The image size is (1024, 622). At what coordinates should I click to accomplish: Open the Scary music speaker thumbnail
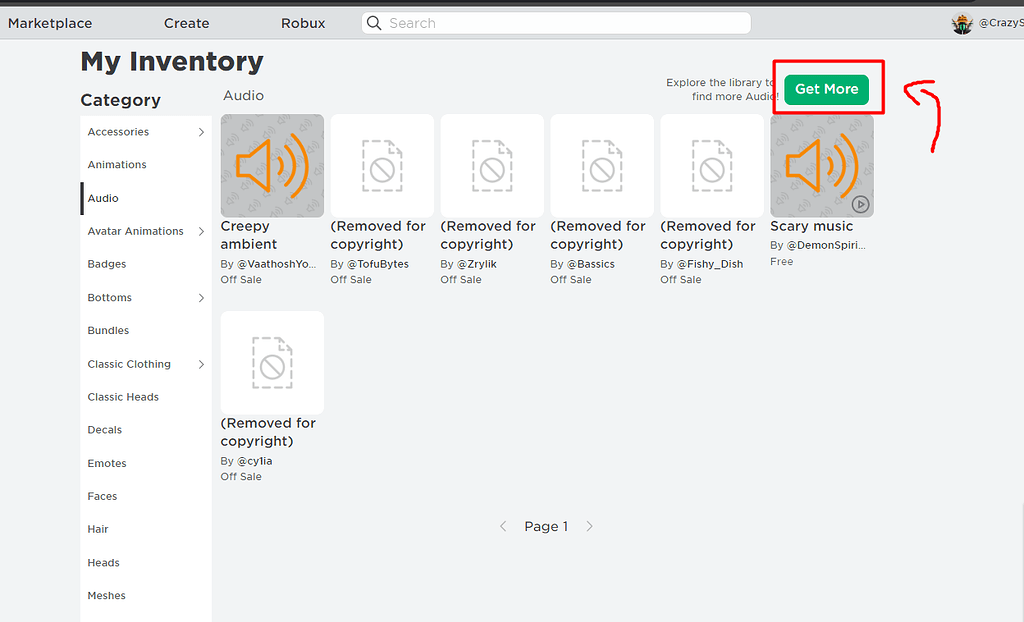click(x=822, y=166)
